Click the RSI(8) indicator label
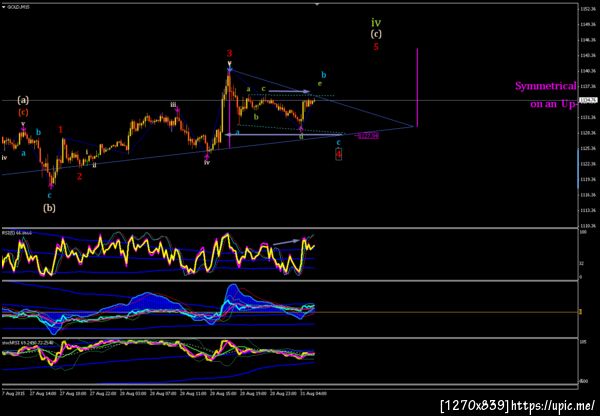600x416 pixels. point(17,233)
